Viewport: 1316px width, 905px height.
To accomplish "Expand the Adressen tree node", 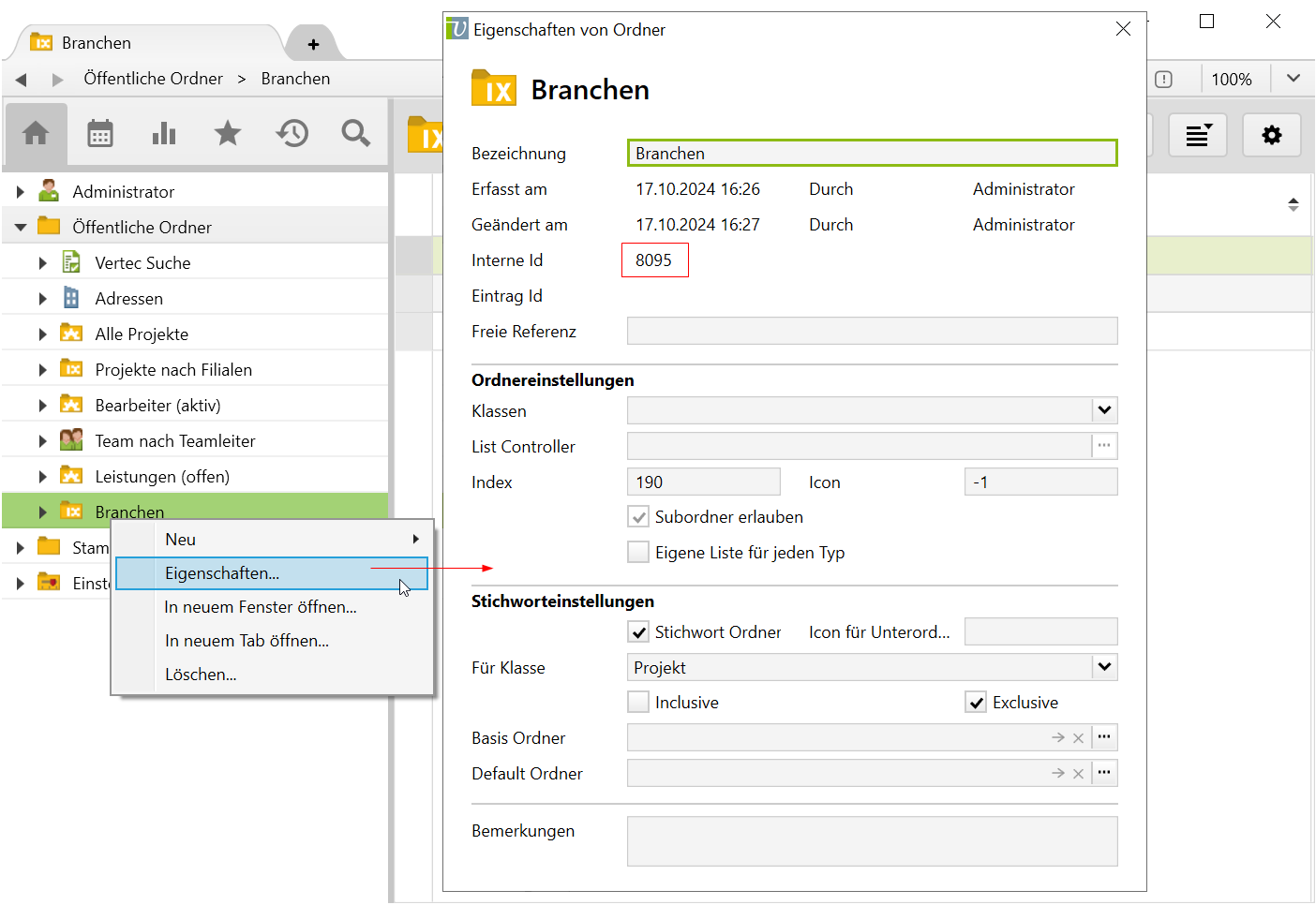I will coord(42,299).
